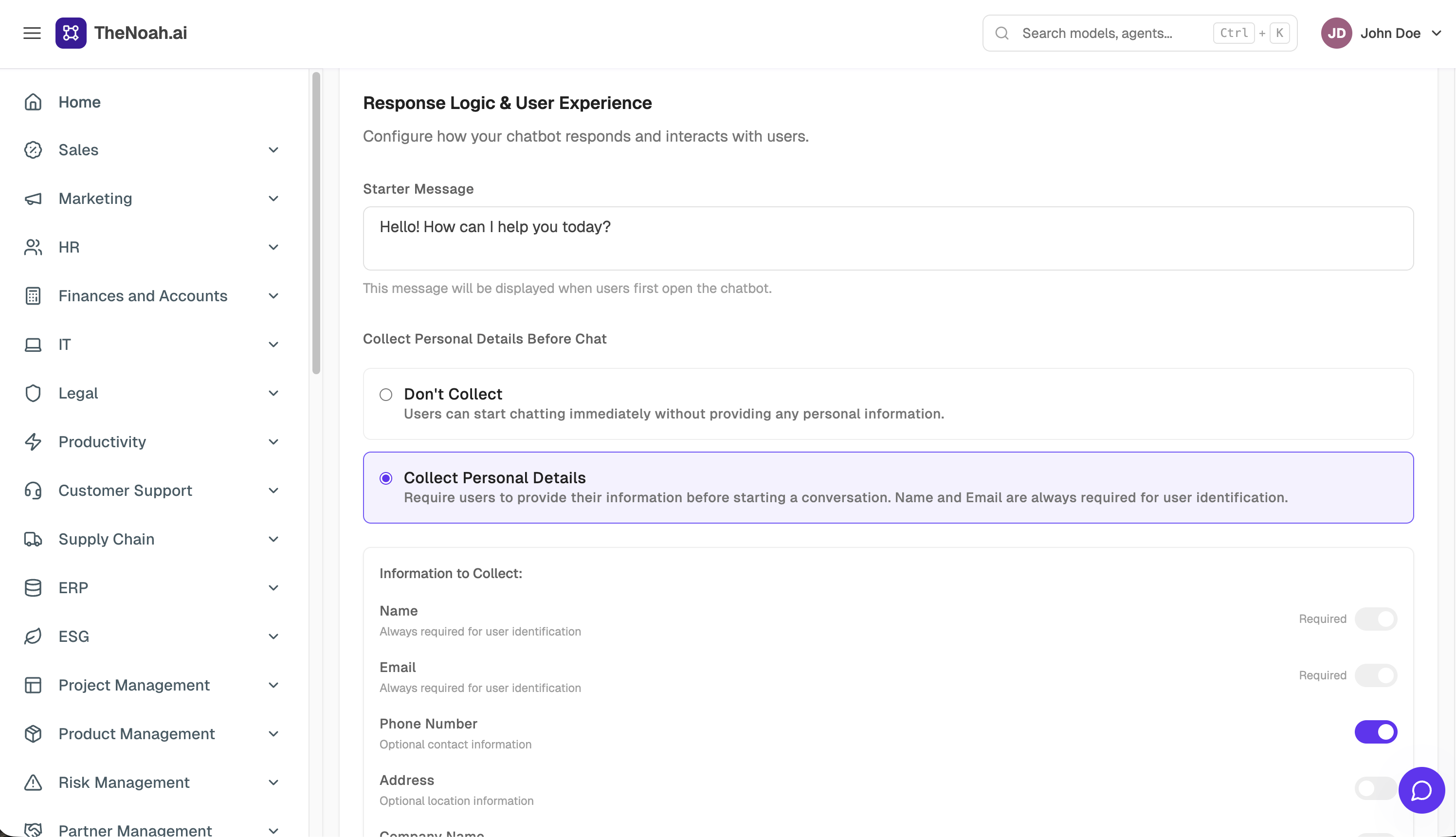Image resolution: width=1456 pixels, height=837 pixels.
Task: Open the hamburger menu icon
Action: click(x=32, y=34)
